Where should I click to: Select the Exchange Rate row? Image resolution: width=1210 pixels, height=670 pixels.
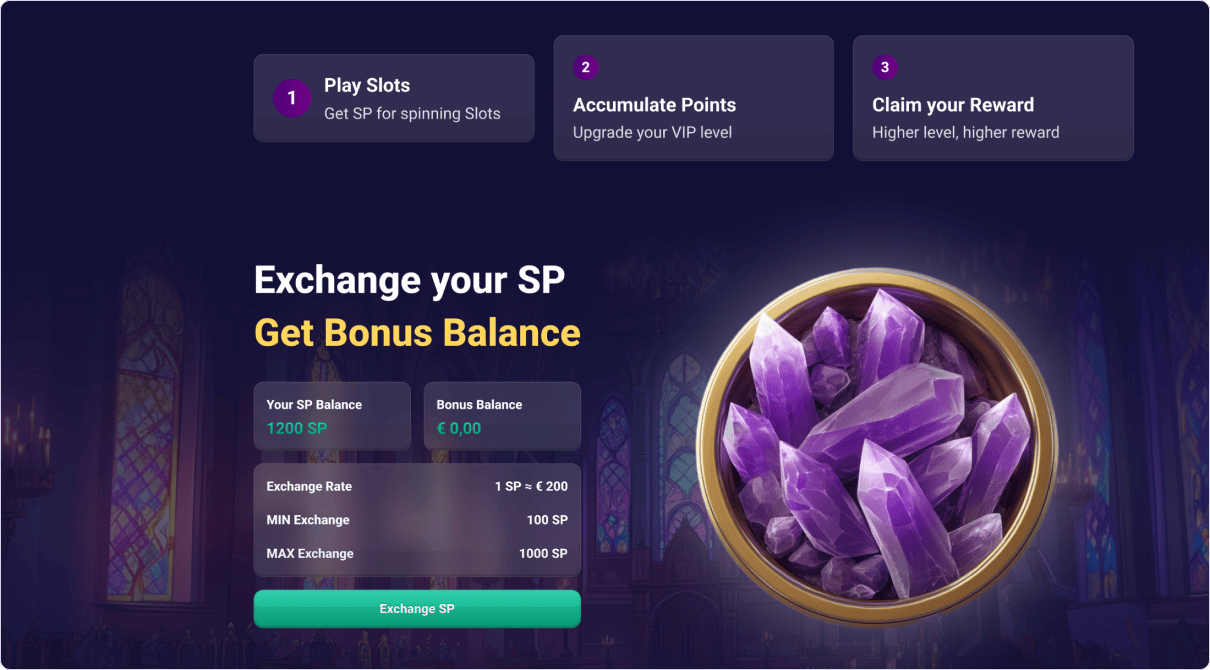point(417,487)
